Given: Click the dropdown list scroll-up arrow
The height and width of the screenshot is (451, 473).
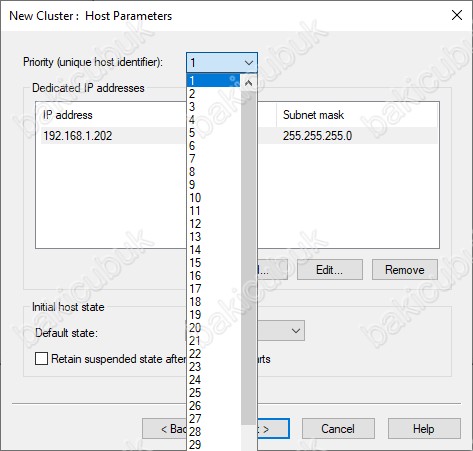Looking at the screenshot, I should [x=248, y=83].
